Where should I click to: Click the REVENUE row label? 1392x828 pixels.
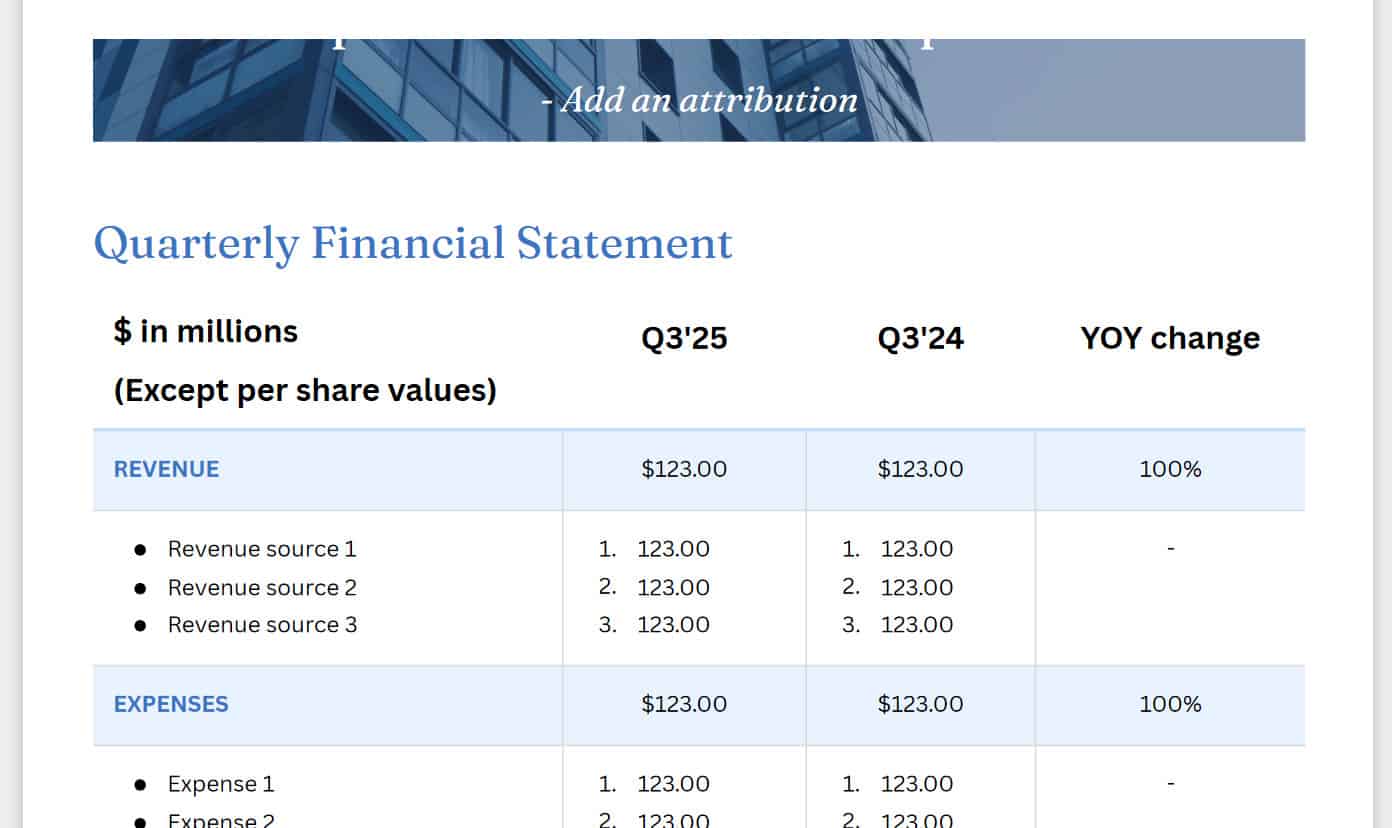coord(166,469)
